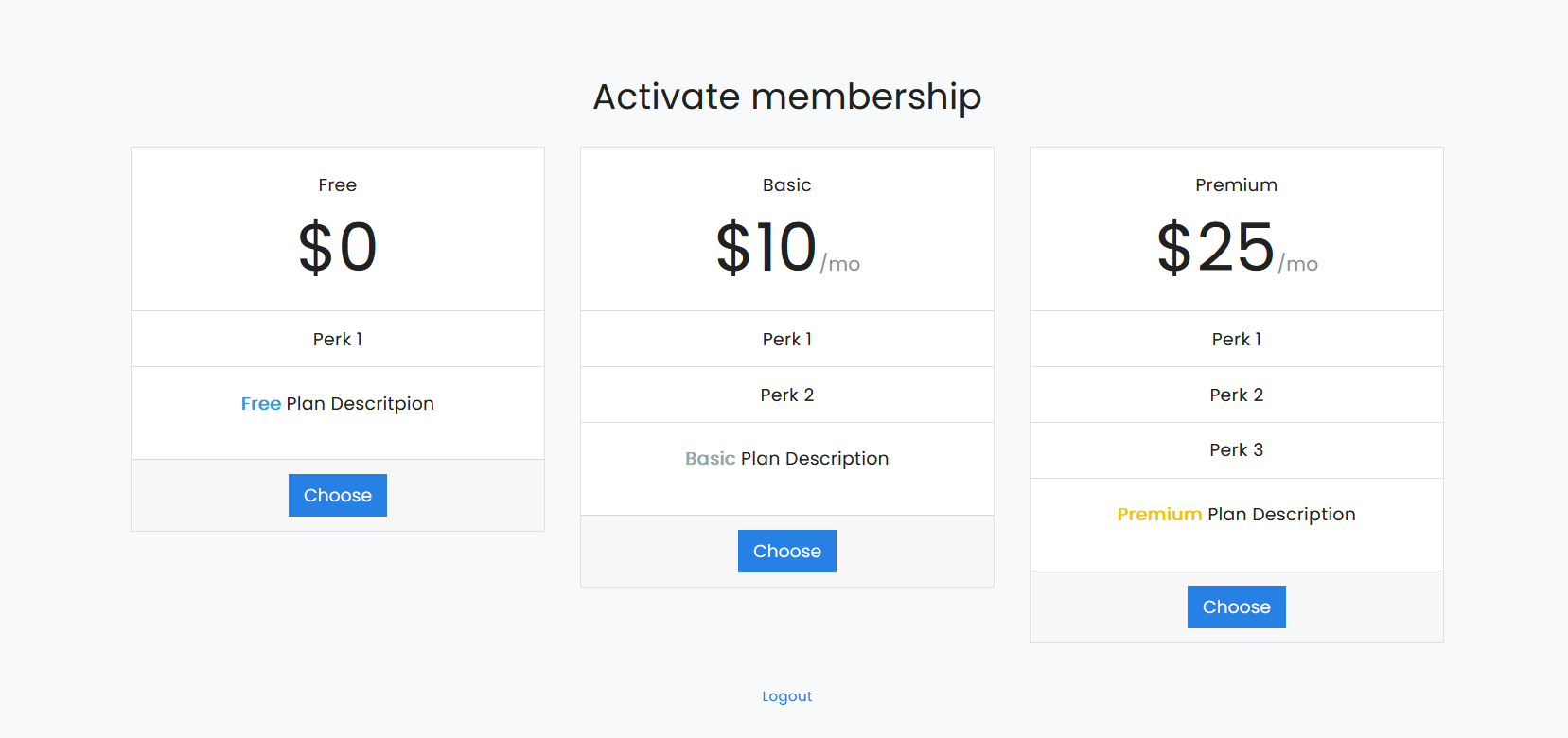This screenshot has width=1568, height=738.
Task: Click Perk 2 in Premium plan
Action: tap(1237, 395)
